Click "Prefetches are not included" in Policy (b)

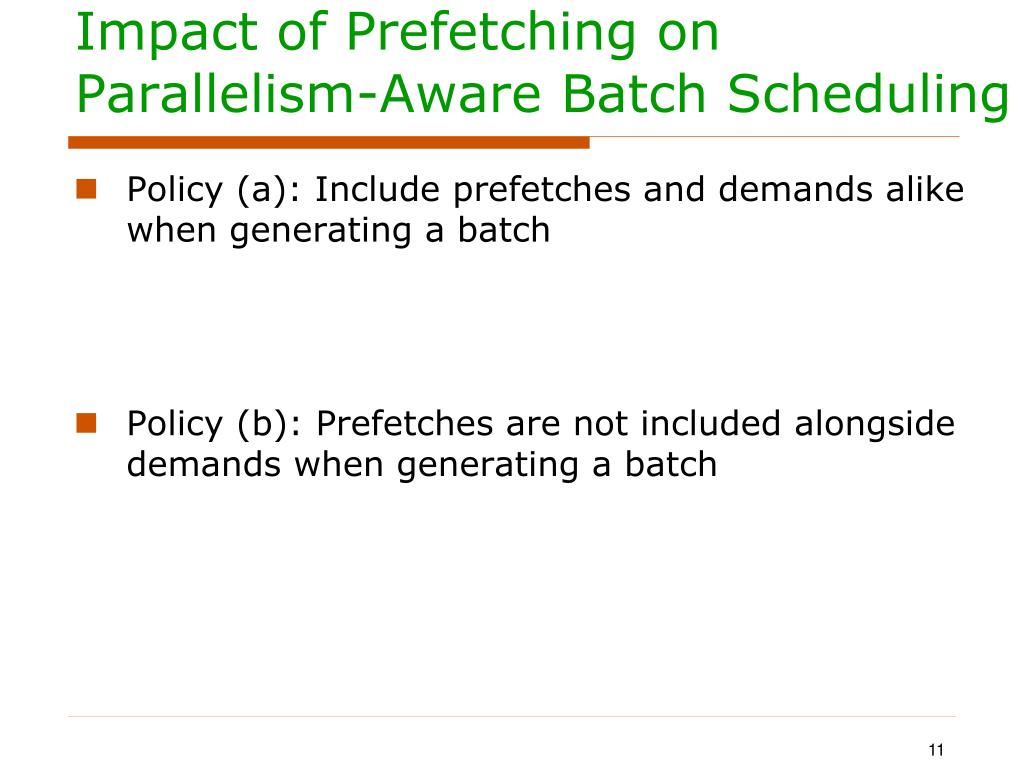[x=549, y=423]
